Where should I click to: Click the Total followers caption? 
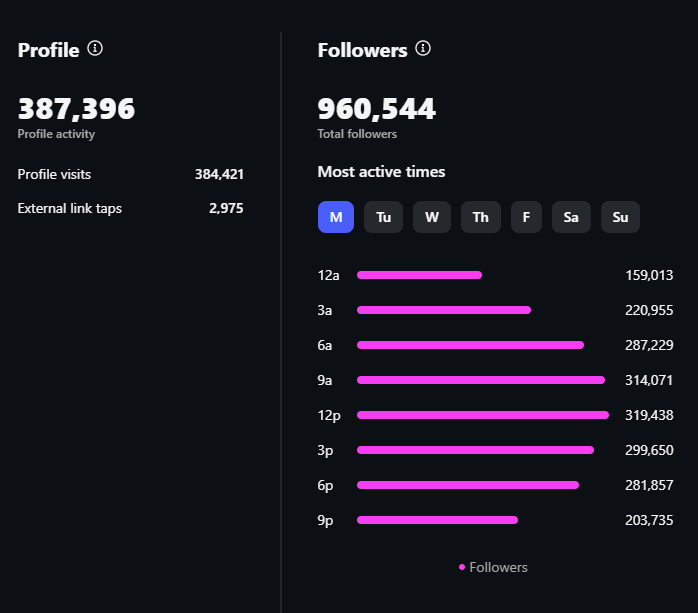pos(357,134)
